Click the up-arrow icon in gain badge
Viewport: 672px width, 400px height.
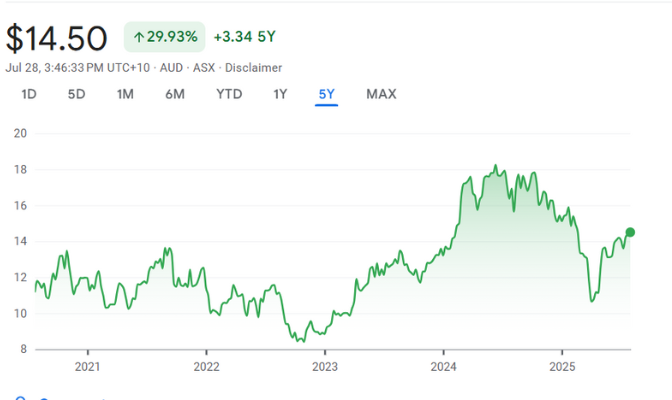point(138,37)
